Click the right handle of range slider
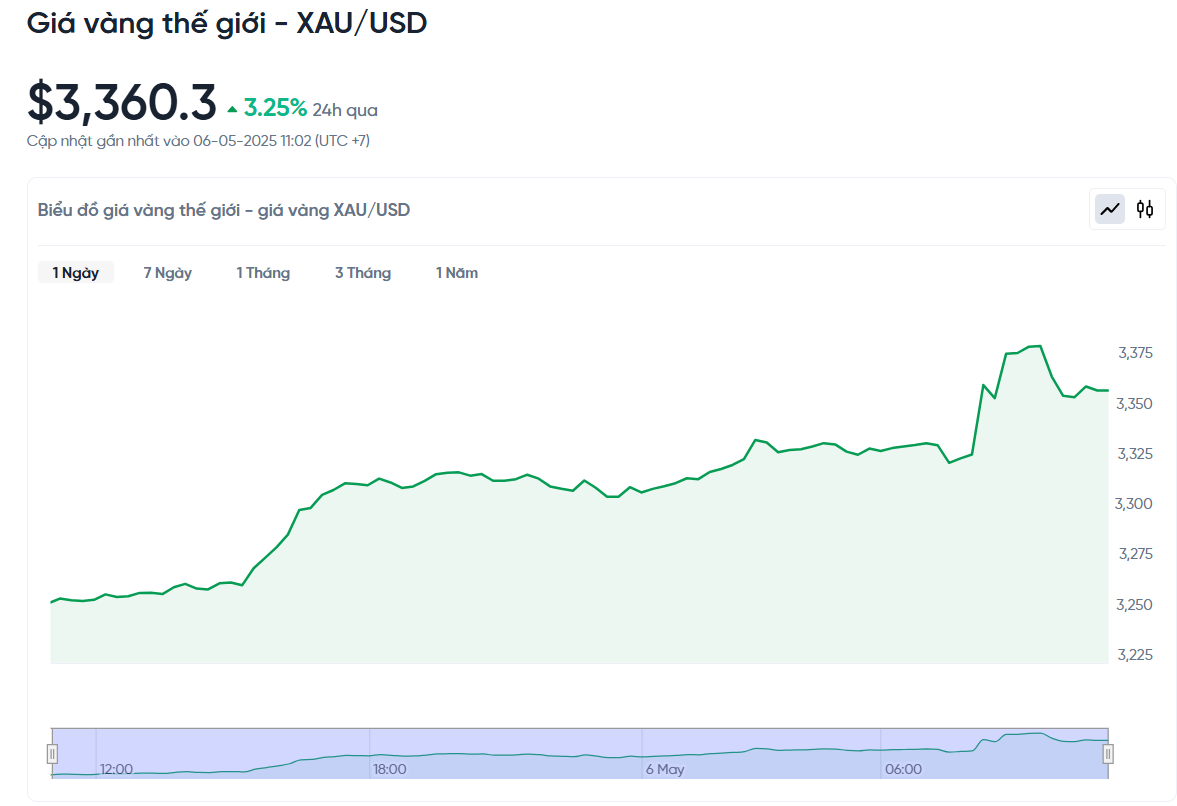The width and height of the screenshot is (1177, 806). (1108, 754)
